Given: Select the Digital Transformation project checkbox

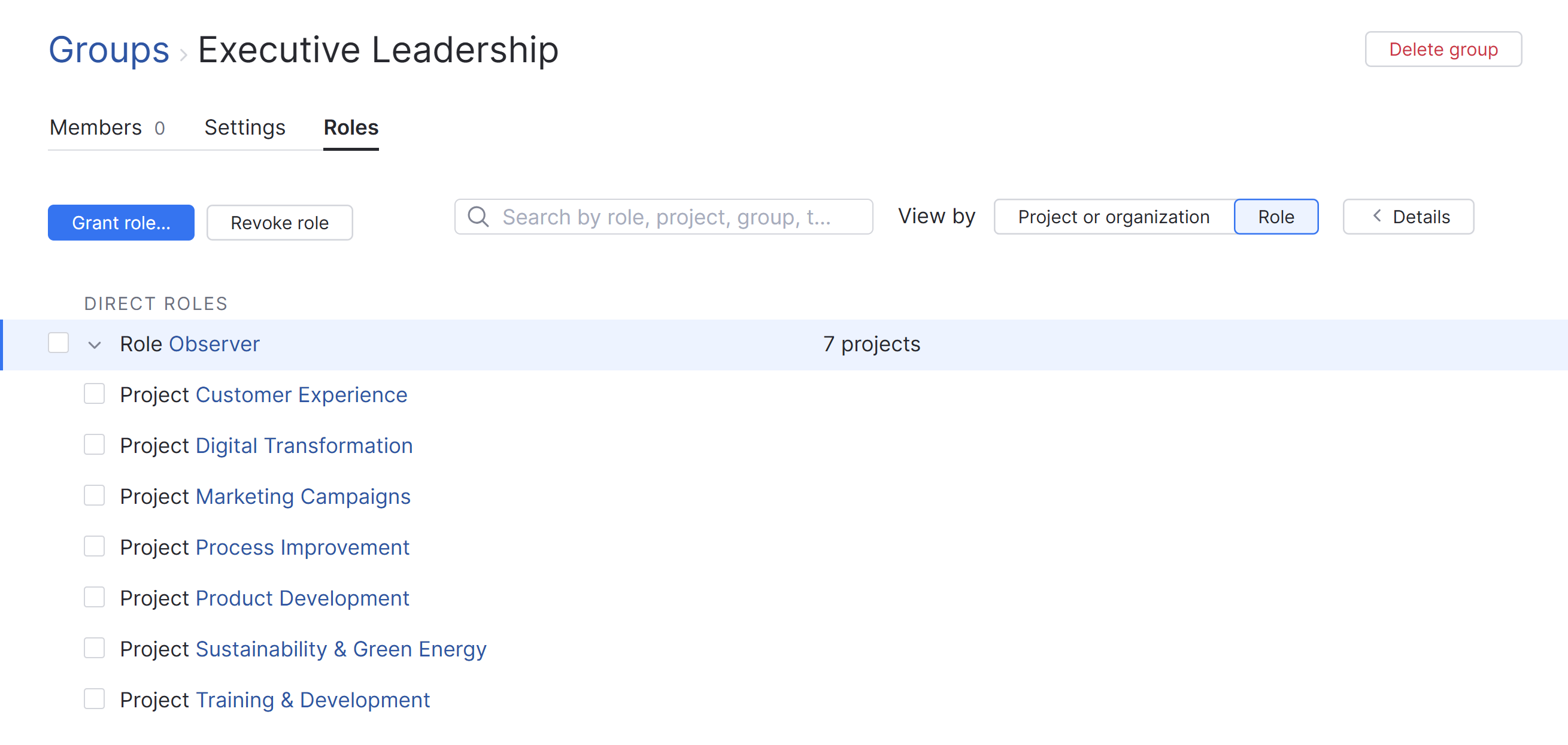Looking at the screenshot, I should [x=95, y=445].
